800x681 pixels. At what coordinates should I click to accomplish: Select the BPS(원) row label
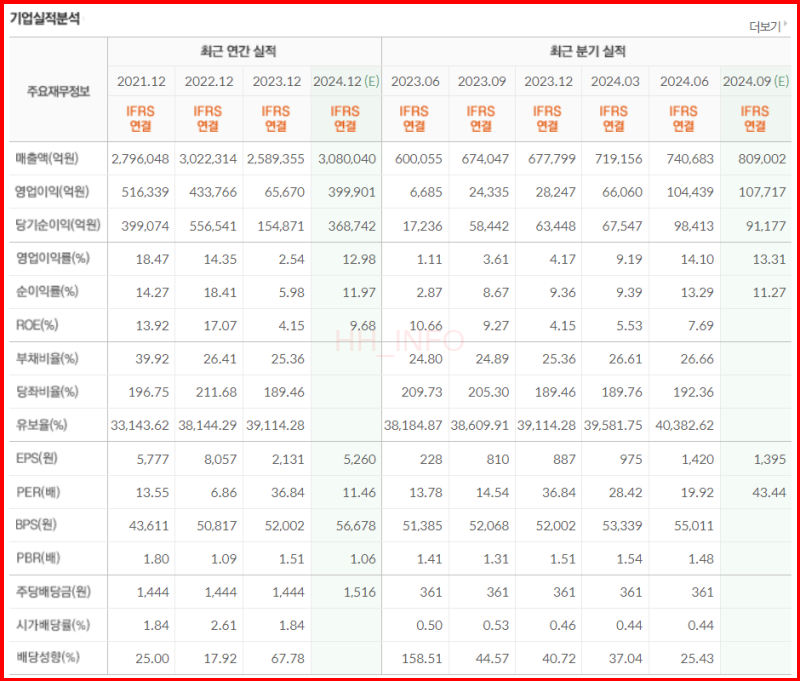point(36,525)
